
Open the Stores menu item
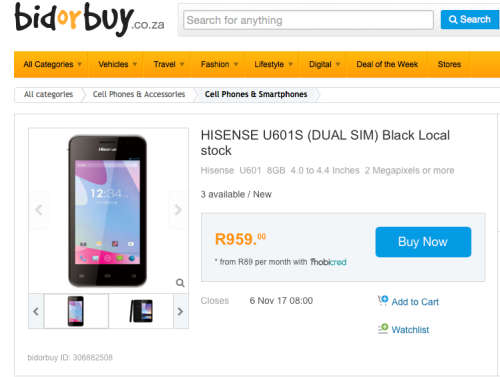tap(449, 64)
